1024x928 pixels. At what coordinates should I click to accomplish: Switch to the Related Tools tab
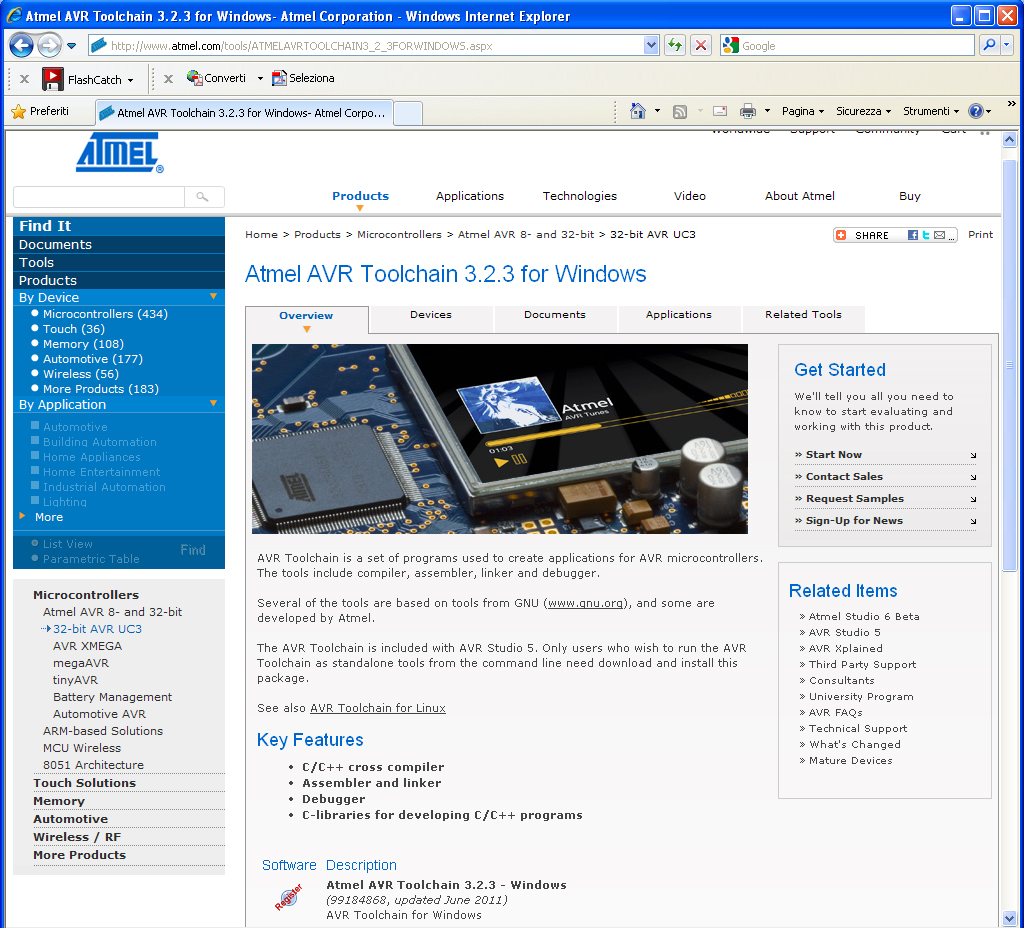tap(803, 315)
